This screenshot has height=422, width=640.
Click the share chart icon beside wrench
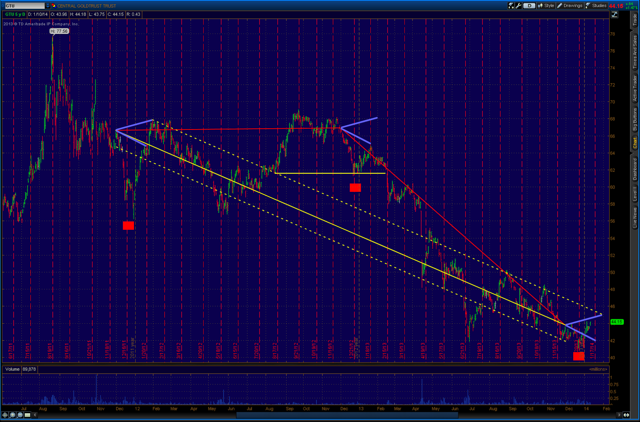tap(511, 6)
